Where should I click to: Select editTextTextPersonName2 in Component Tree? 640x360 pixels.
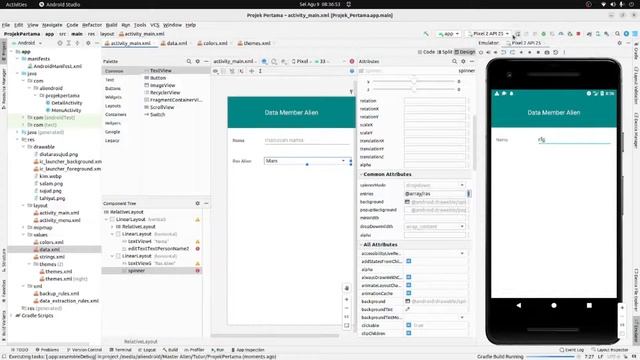coord(158,249)
